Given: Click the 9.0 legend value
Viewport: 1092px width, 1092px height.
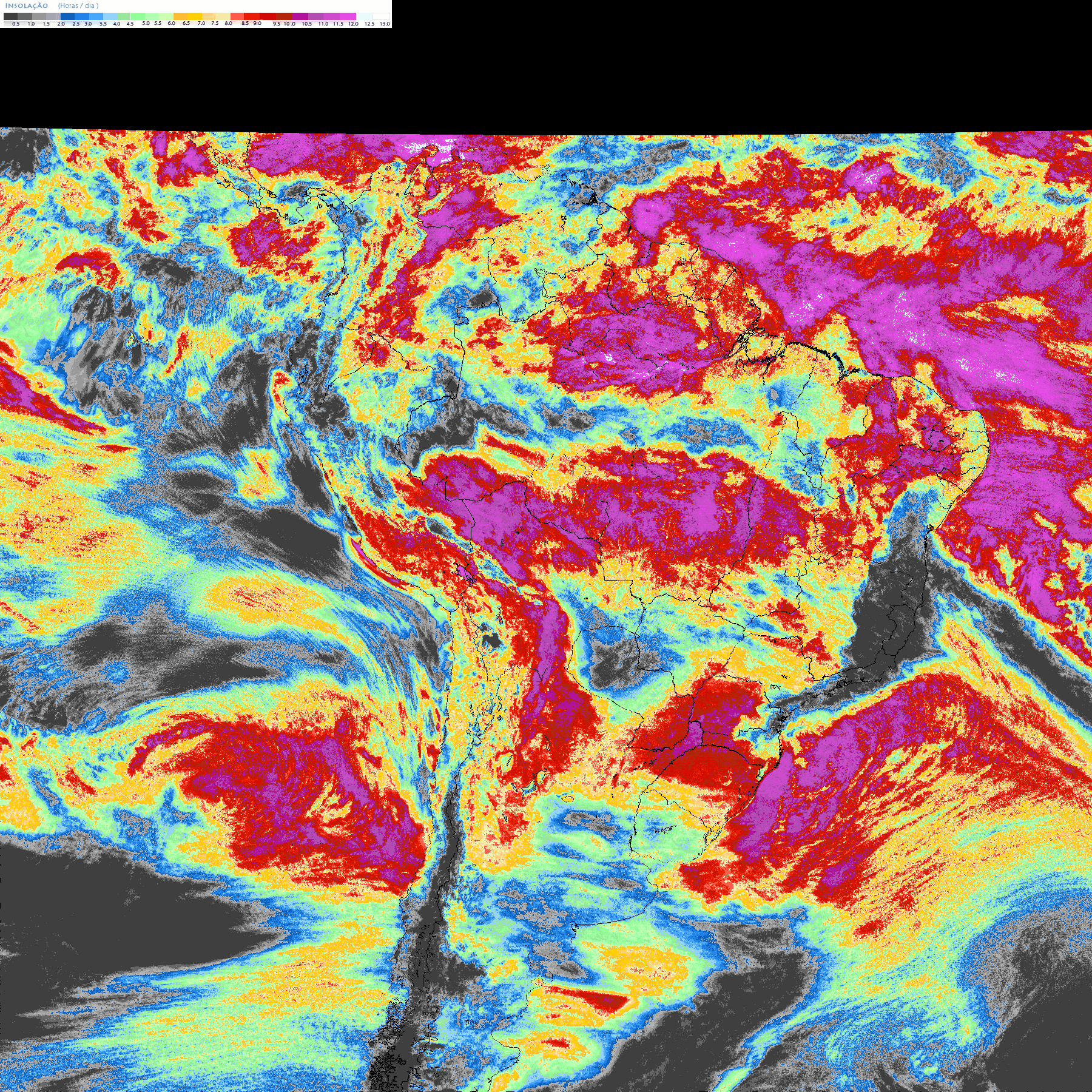Looking at the screenshot, I should pos(257,23).
